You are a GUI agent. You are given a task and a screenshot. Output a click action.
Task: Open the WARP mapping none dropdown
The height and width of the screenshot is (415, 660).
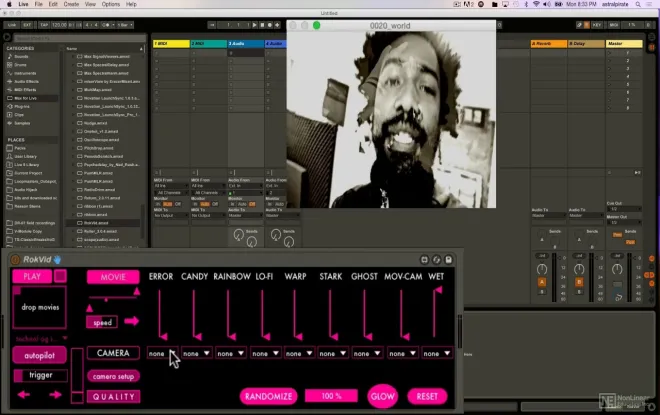(x=300, y=354)
